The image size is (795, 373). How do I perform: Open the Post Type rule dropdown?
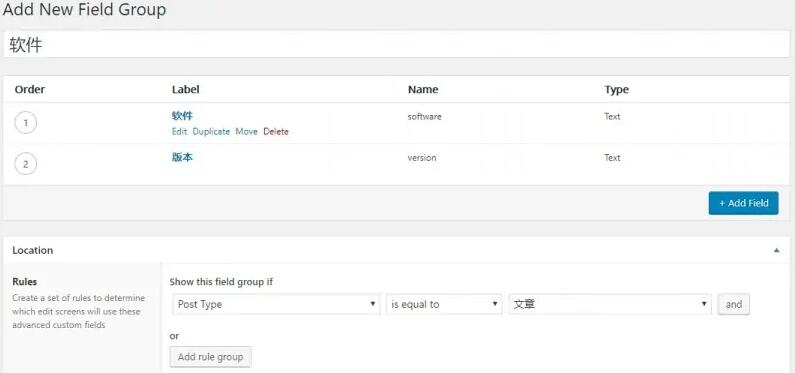pos(276,305)
